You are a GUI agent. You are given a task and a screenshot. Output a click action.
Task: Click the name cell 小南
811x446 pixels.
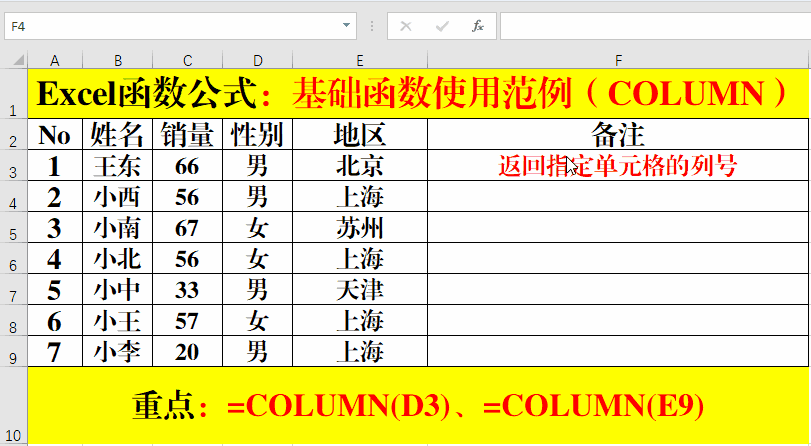[117, 228]
